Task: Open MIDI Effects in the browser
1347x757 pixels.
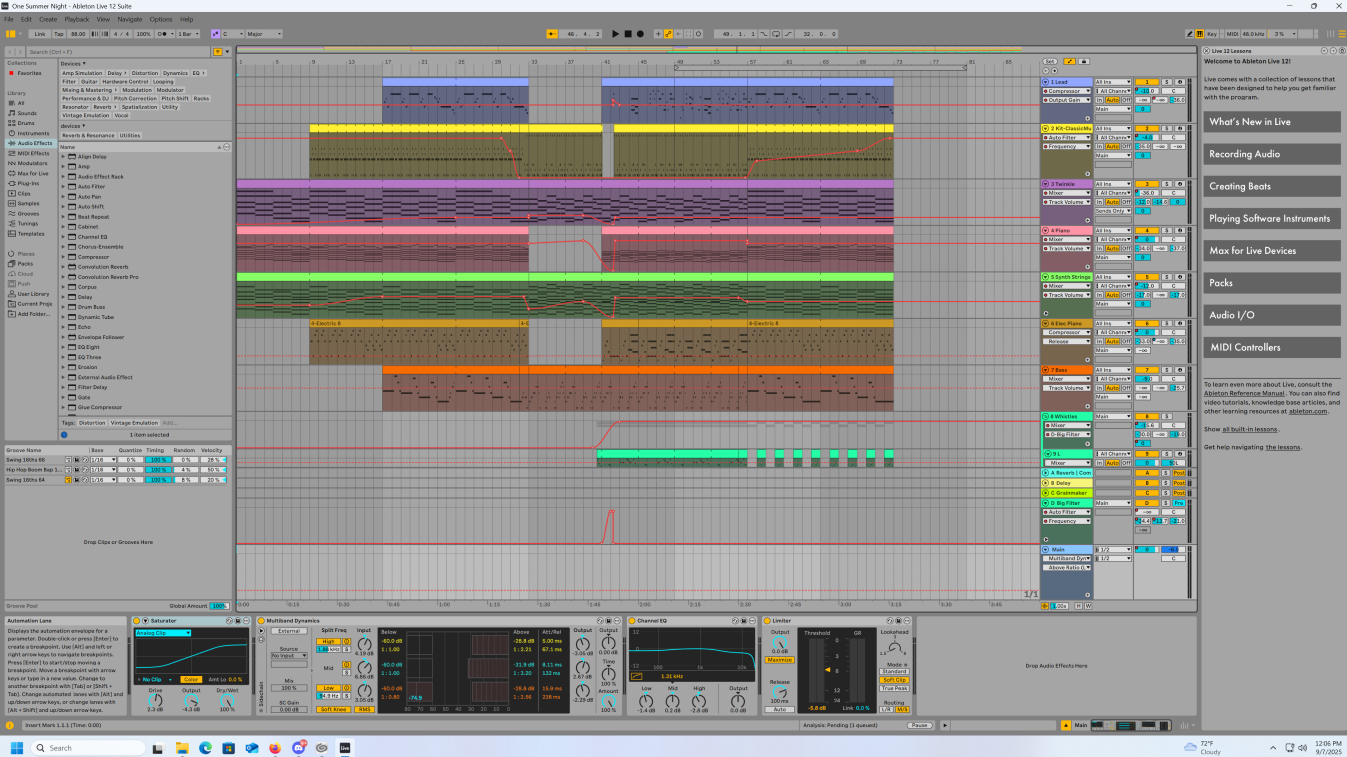Action: tap(33, 153)
